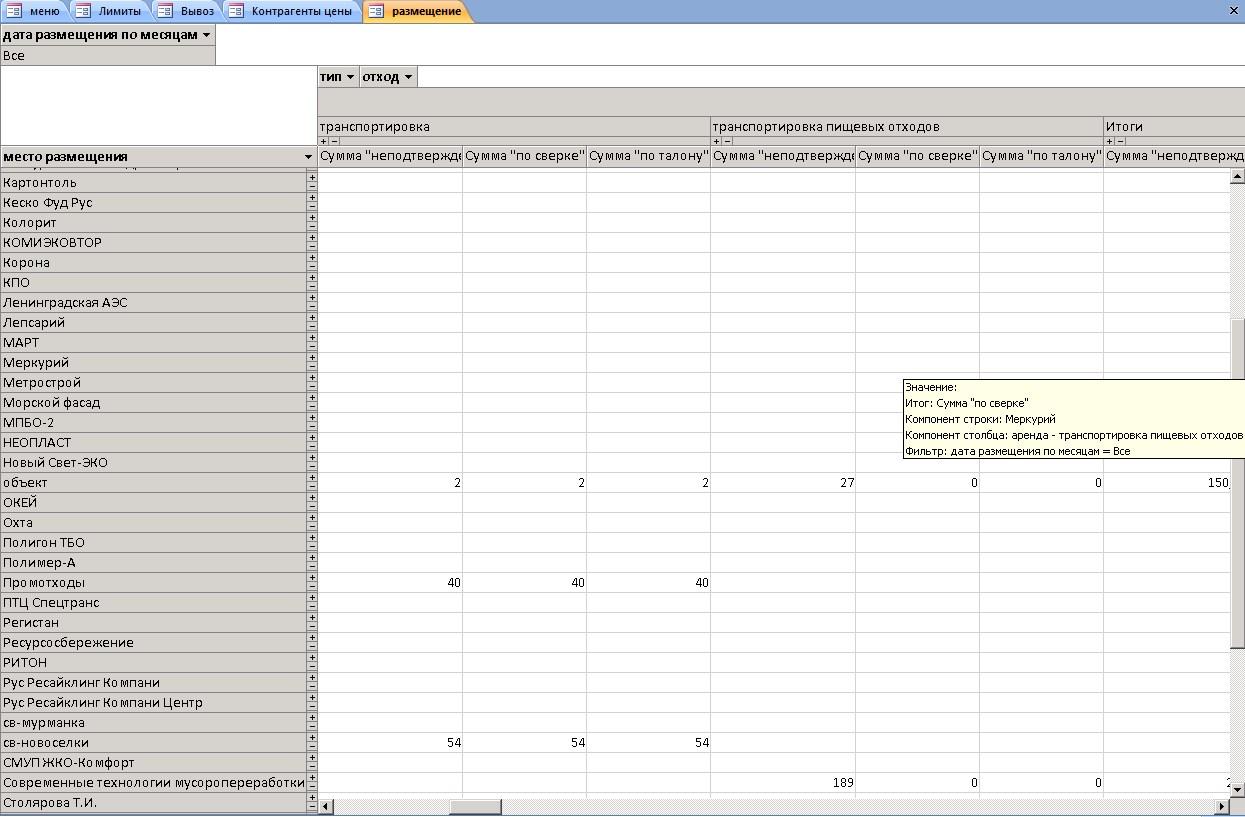Select the Новый Свет-ЭКО row header
This screenshot has width=1245, height=817.
(x=154, y=463)
